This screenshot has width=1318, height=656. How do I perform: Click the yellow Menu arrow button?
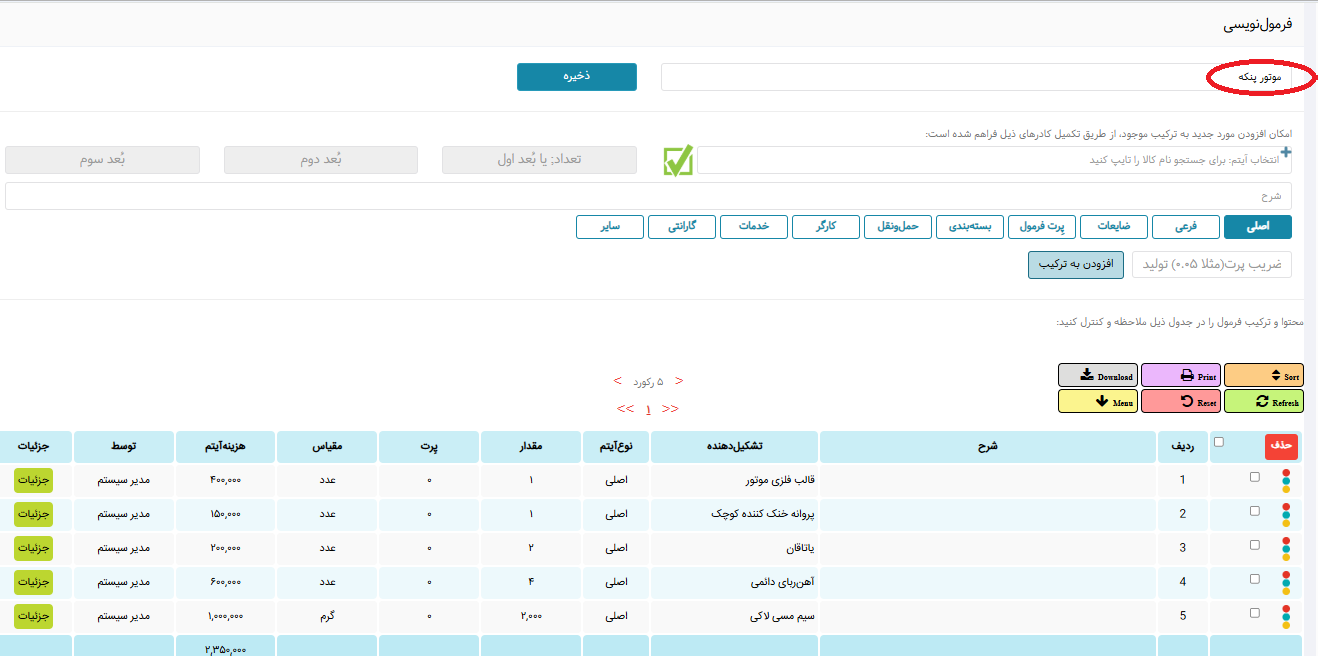click(x=1098, y=401)
